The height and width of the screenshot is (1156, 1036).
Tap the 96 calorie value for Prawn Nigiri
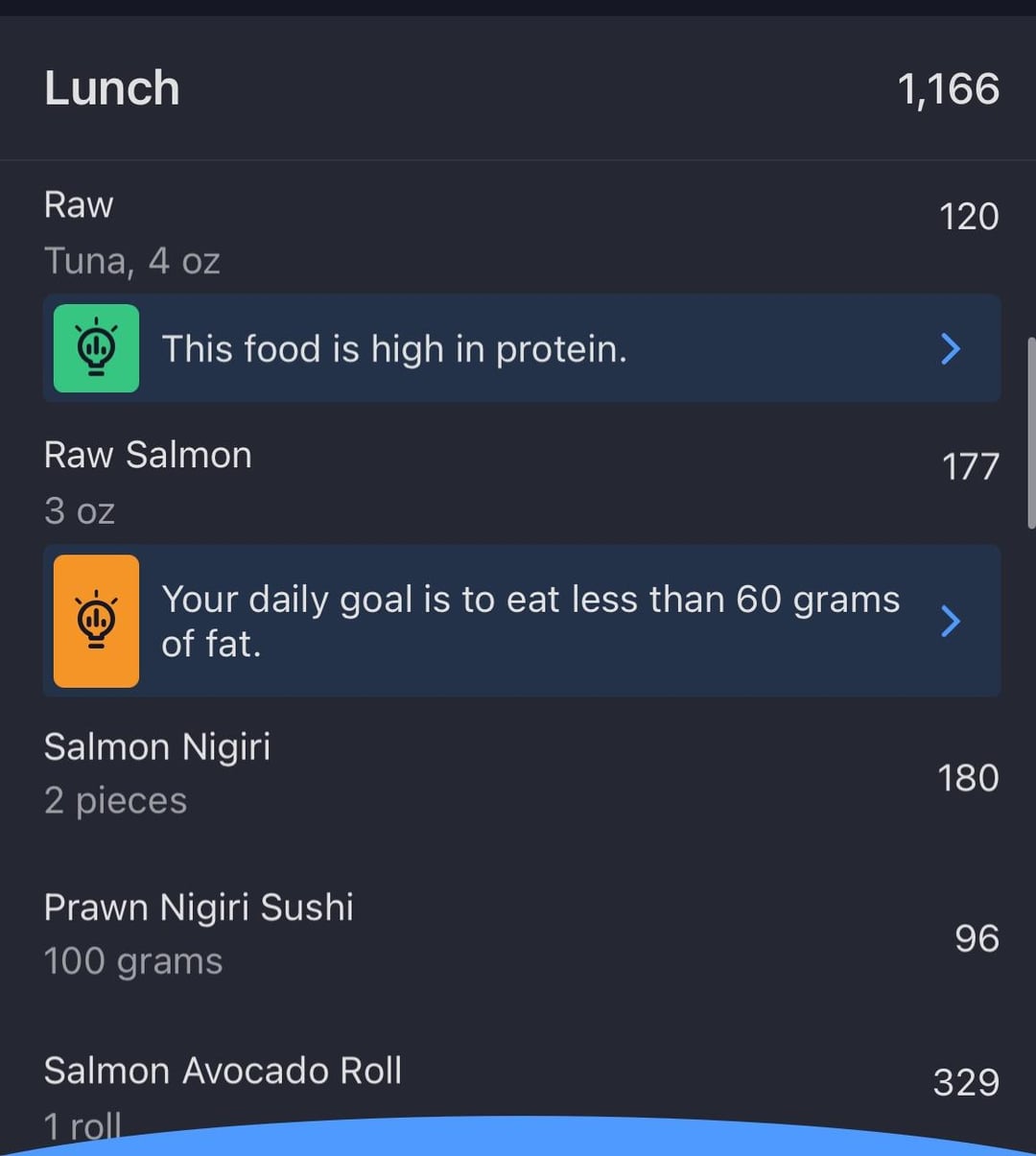(977, 938)
